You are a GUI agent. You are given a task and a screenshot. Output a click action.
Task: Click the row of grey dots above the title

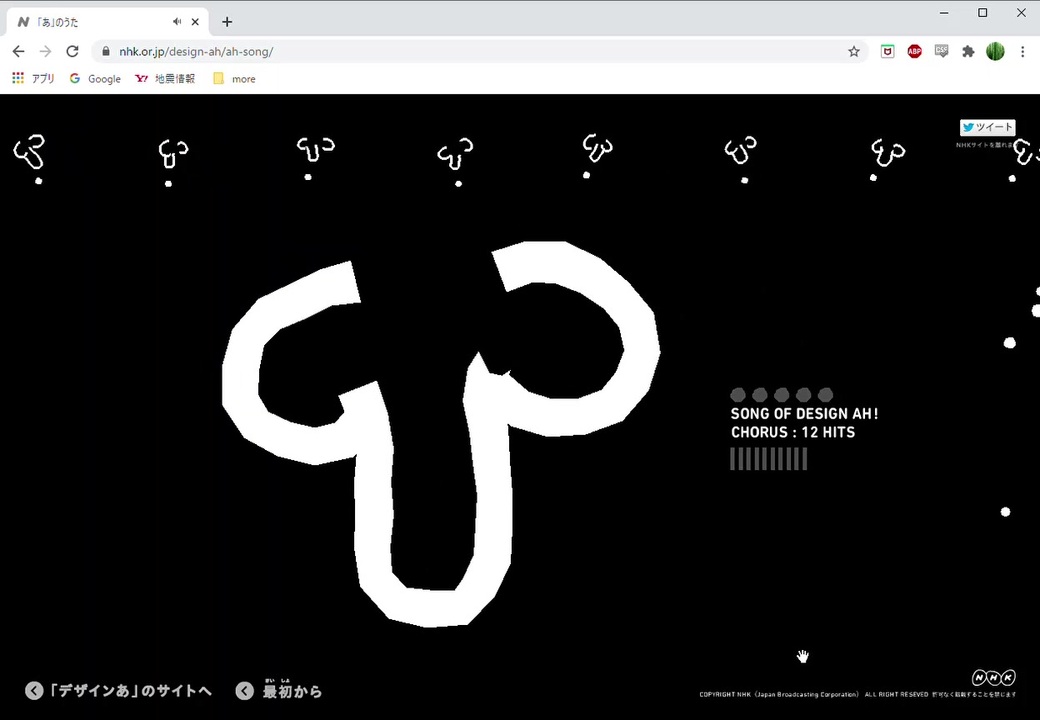(x=781, y=395)
